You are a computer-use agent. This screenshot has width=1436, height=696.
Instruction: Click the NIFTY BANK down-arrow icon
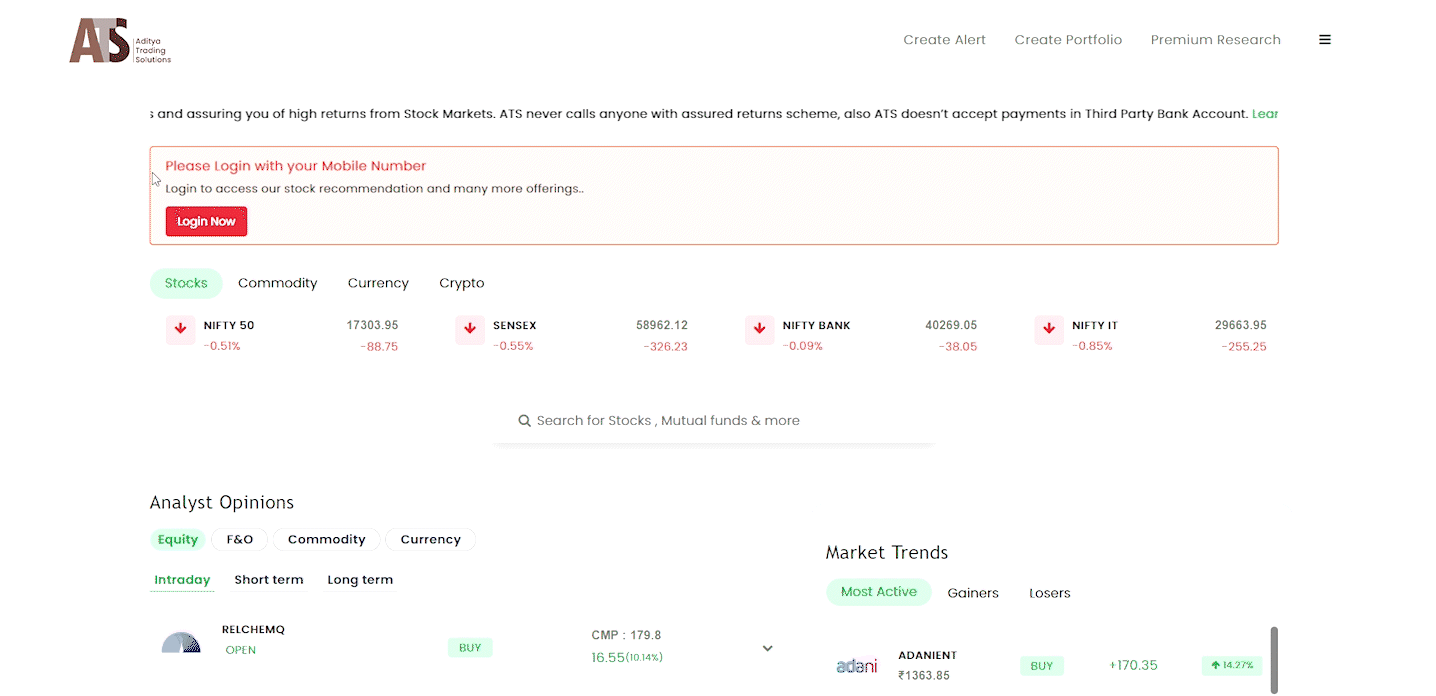coord(759,329)
